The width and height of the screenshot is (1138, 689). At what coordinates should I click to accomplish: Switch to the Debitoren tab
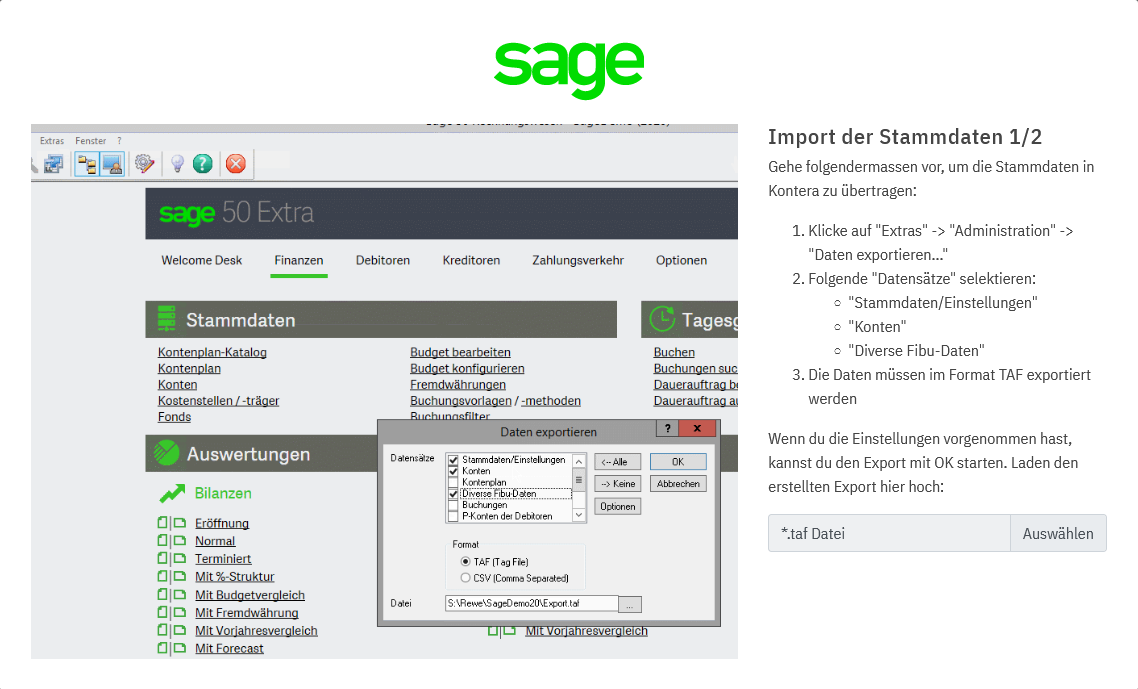pos(382,260)
